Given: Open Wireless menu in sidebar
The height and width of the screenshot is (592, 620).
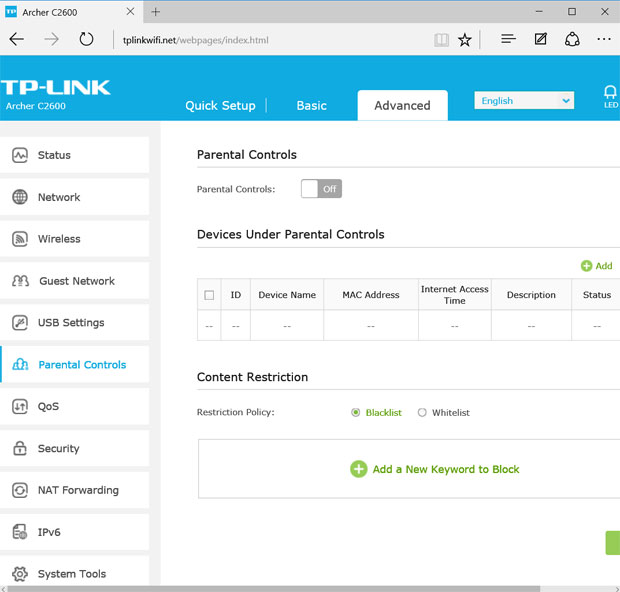Looking at the screenshot, I should point(74,239).
